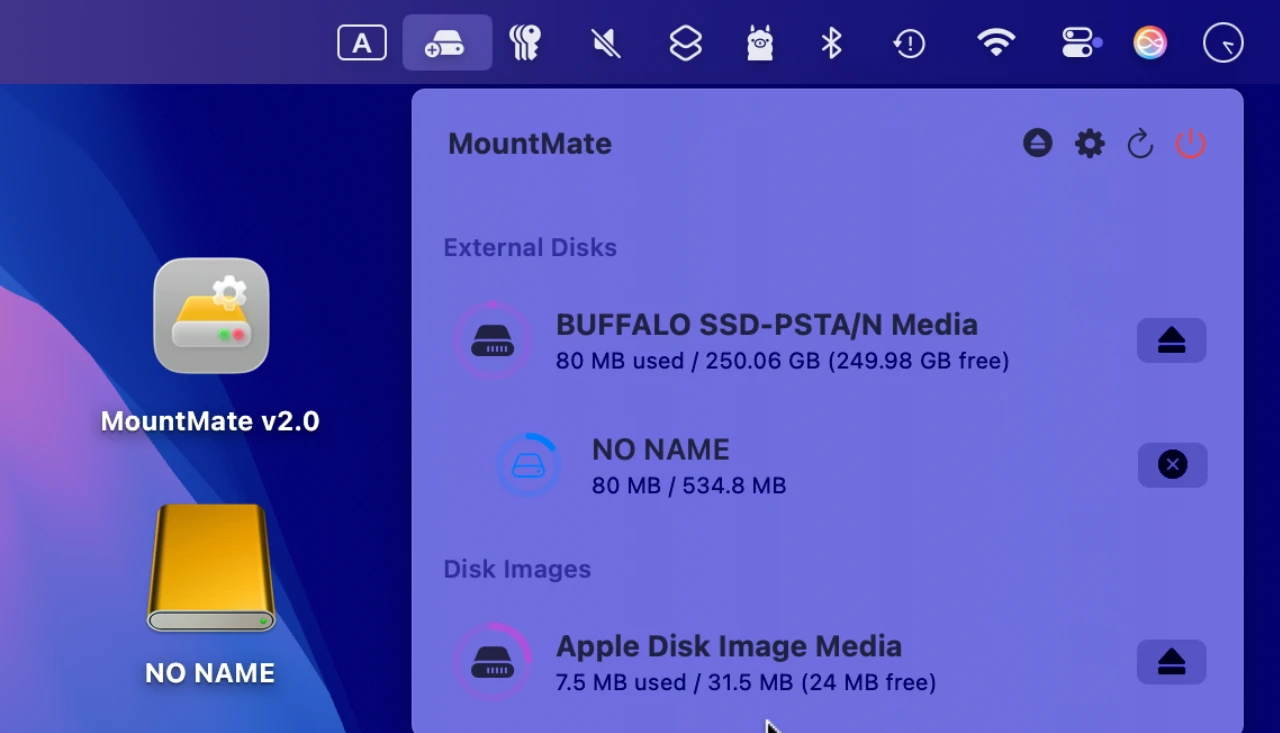Open the Ollama llama menu bar icon
This screenshot has height=733, width=1280.
point(760,42)
